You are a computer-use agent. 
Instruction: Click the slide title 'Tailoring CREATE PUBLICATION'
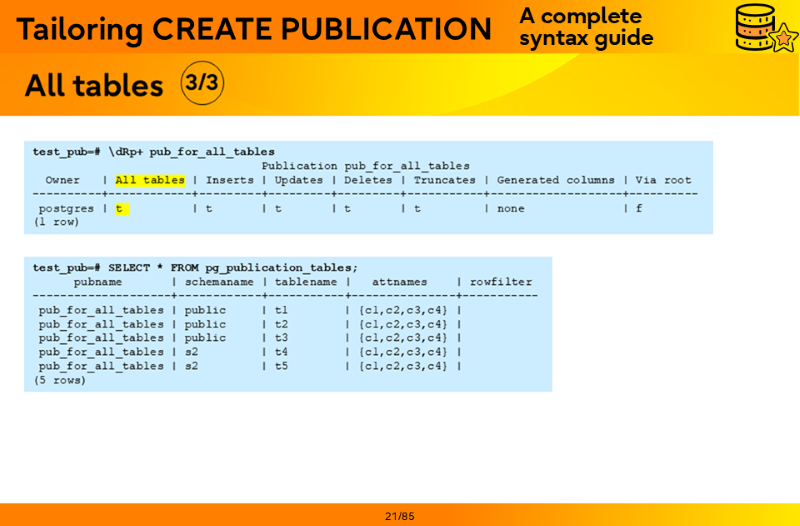click(254, 29)
